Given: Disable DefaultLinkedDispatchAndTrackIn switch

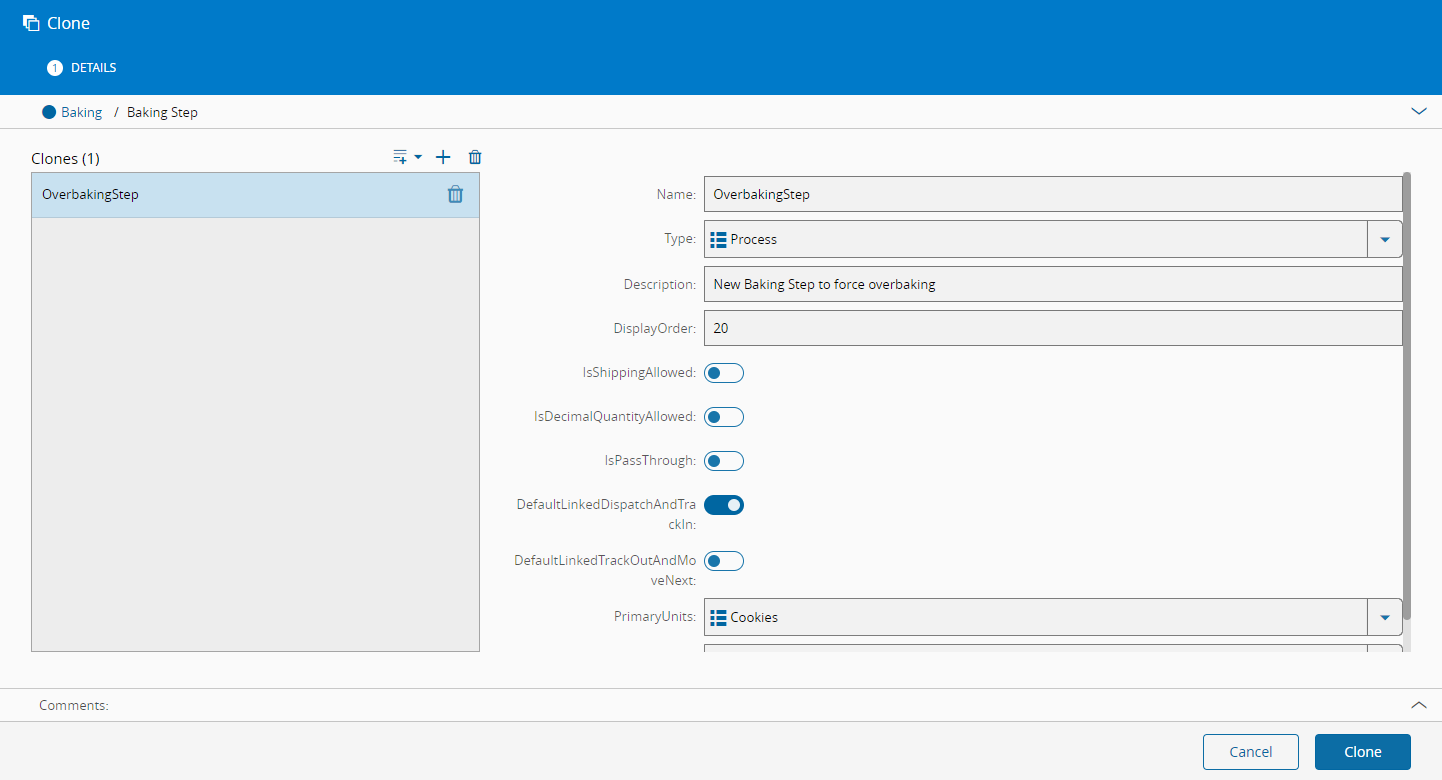Looking at the screenshot, I should (724, 505).
